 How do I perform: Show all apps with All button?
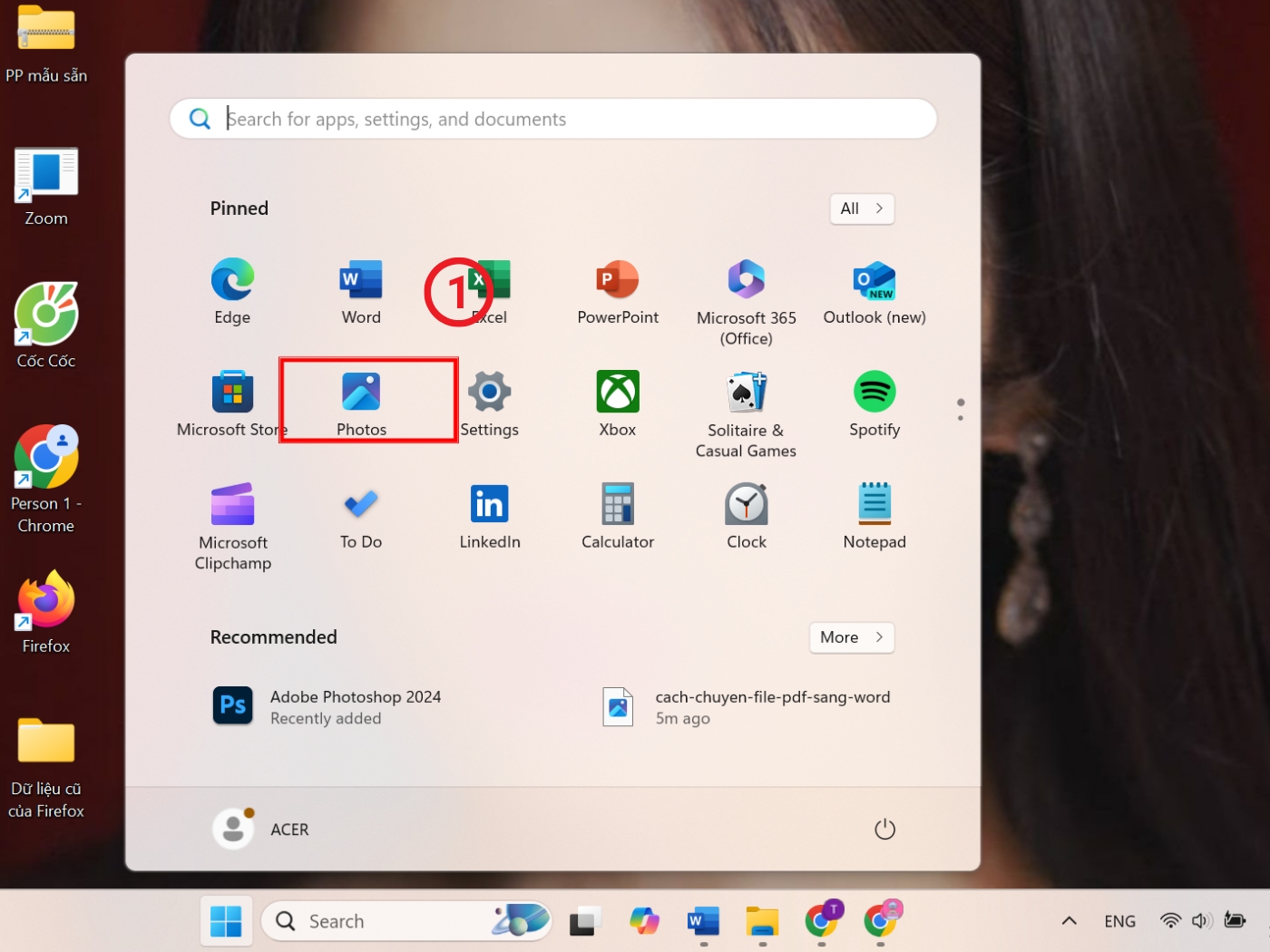pos(862,209)
